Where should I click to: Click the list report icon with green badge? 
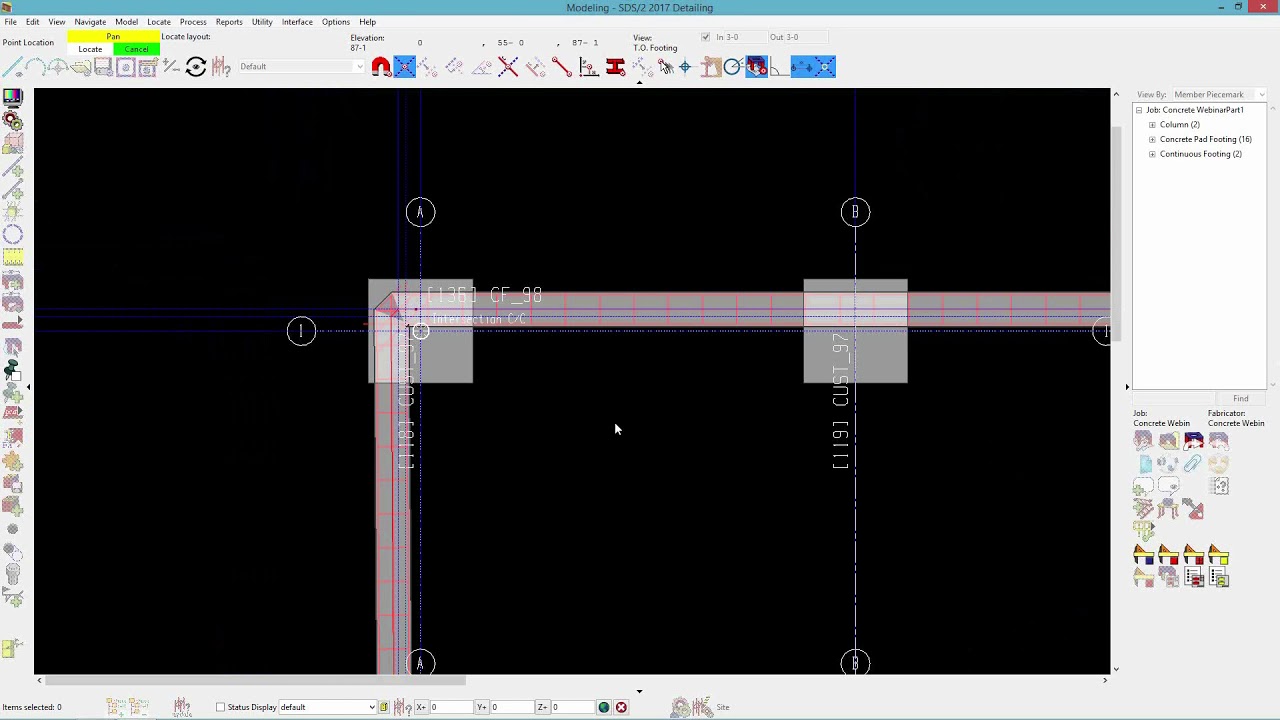pos(1219,579)
